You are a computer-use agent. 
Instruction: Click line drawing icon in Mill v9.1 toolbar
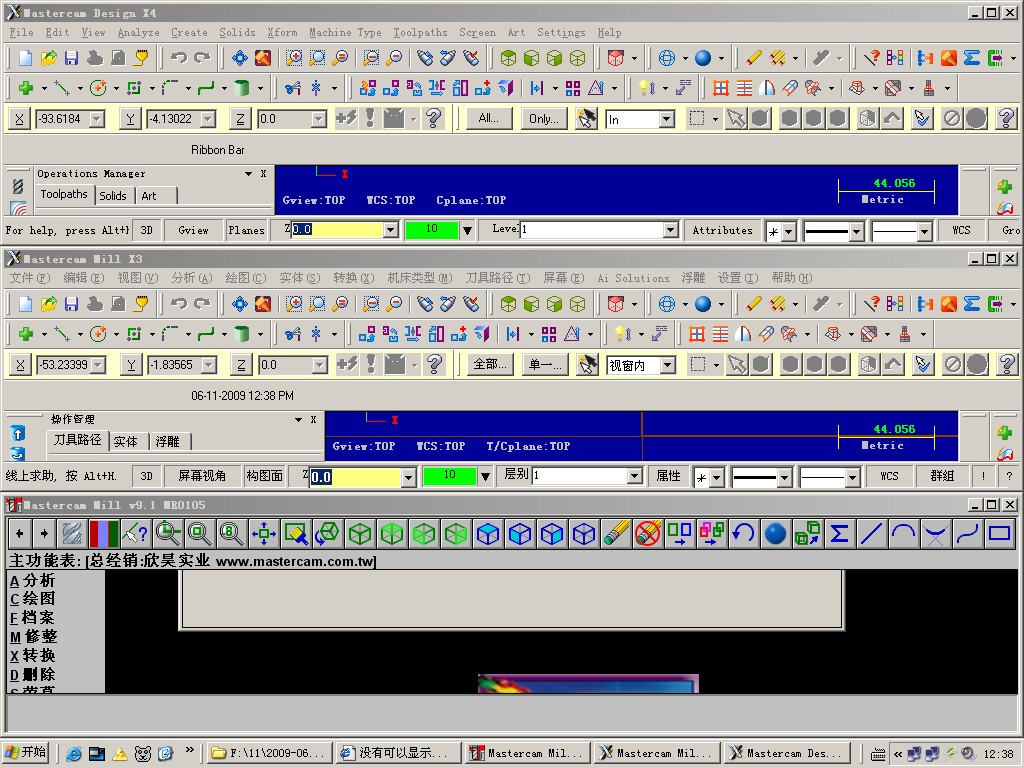pyautogui.click(x=871, y=534)
